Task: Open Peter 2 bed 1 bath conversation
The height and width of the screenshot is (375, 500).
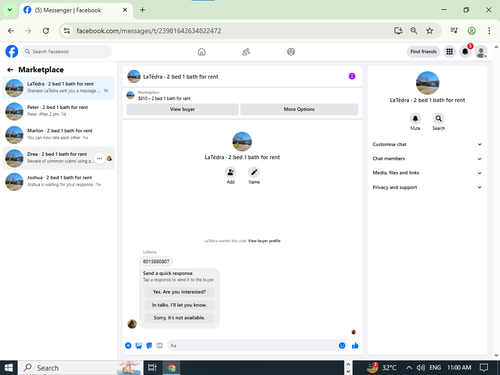Action: click(59, 111)
